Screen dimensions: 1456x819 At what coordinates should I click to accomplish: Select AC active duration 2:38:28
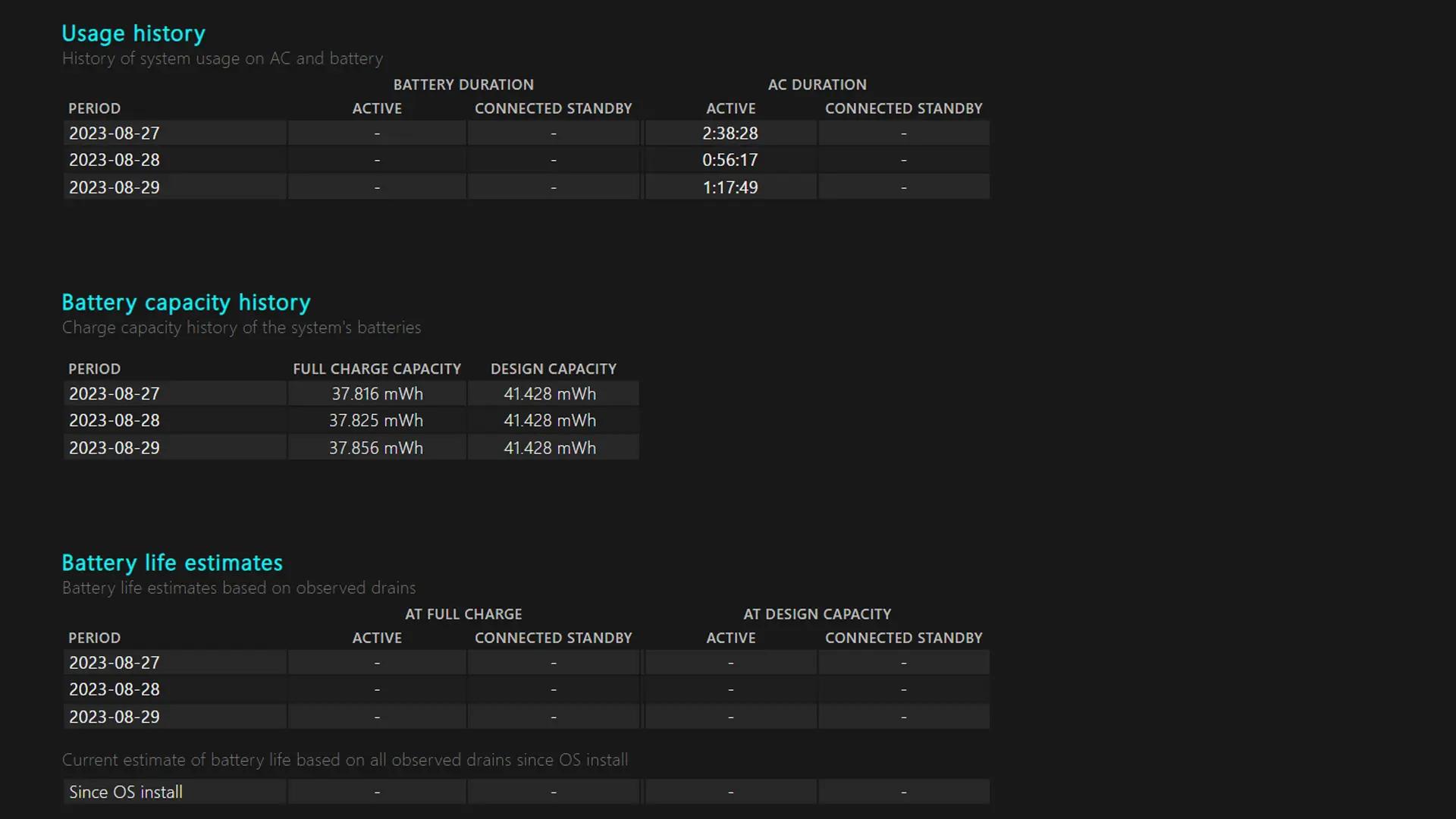tap(730, 133)
